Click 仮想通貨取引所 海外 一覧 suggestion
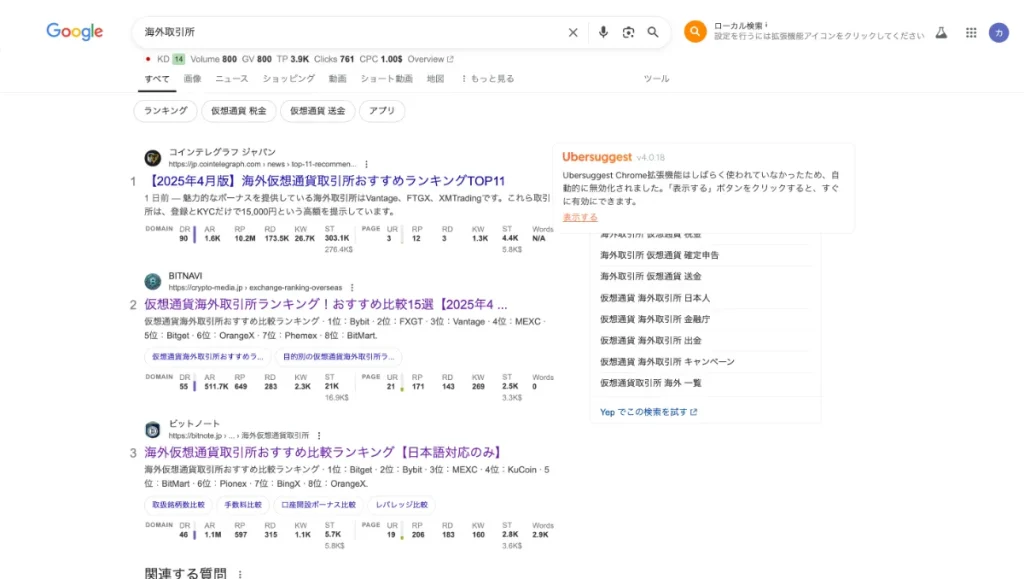The height and width of the screenshot is (579, 1024). (x=650, y=383)
